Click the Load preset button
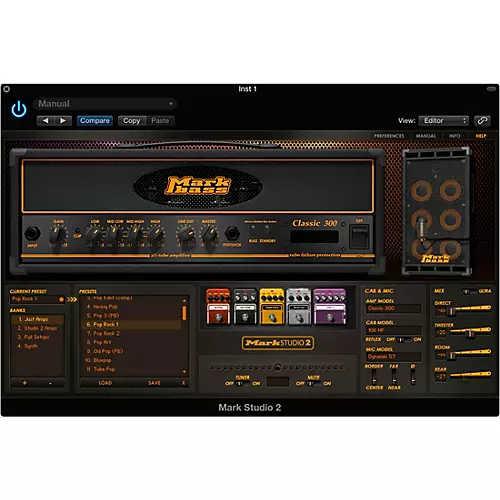 click(105, 383)
